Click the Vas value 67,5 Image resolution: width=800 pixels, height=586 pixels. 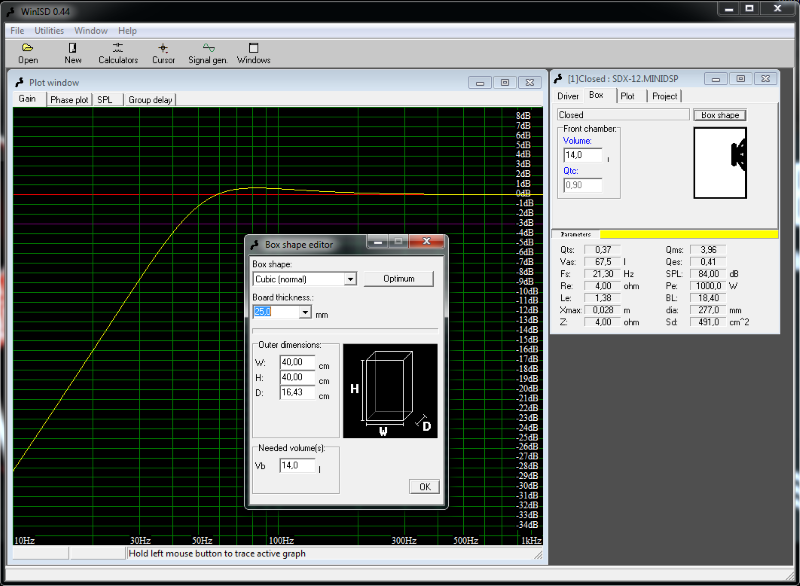coord(603,262)
